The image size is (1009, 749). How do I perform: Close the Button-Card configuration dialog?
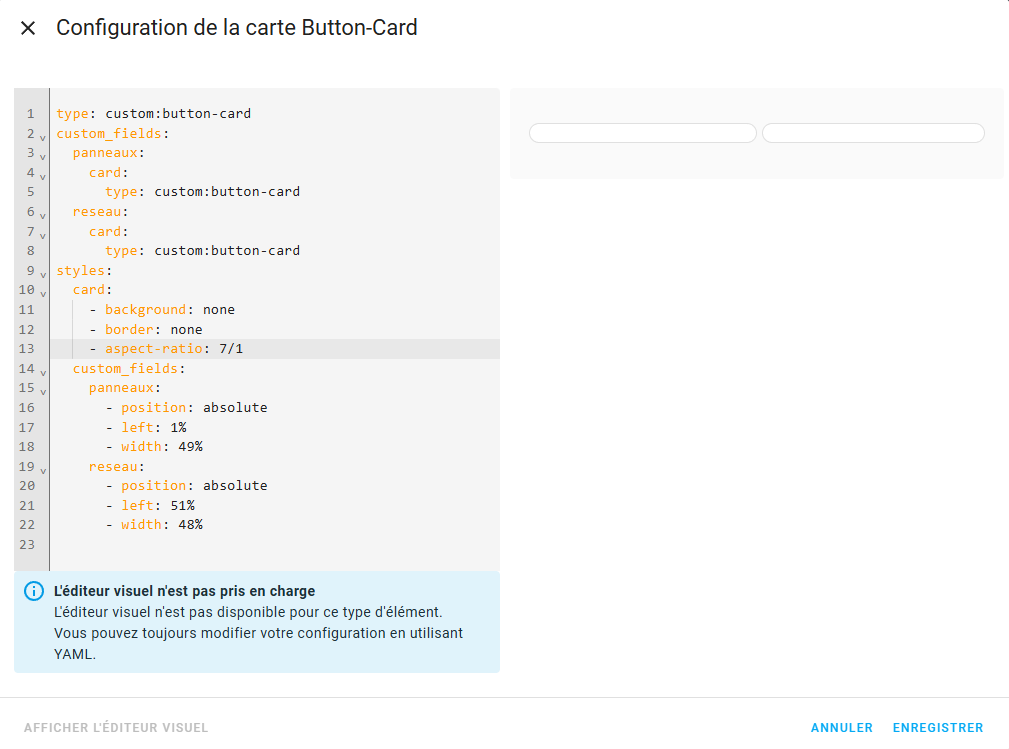(x=28, y=28)
